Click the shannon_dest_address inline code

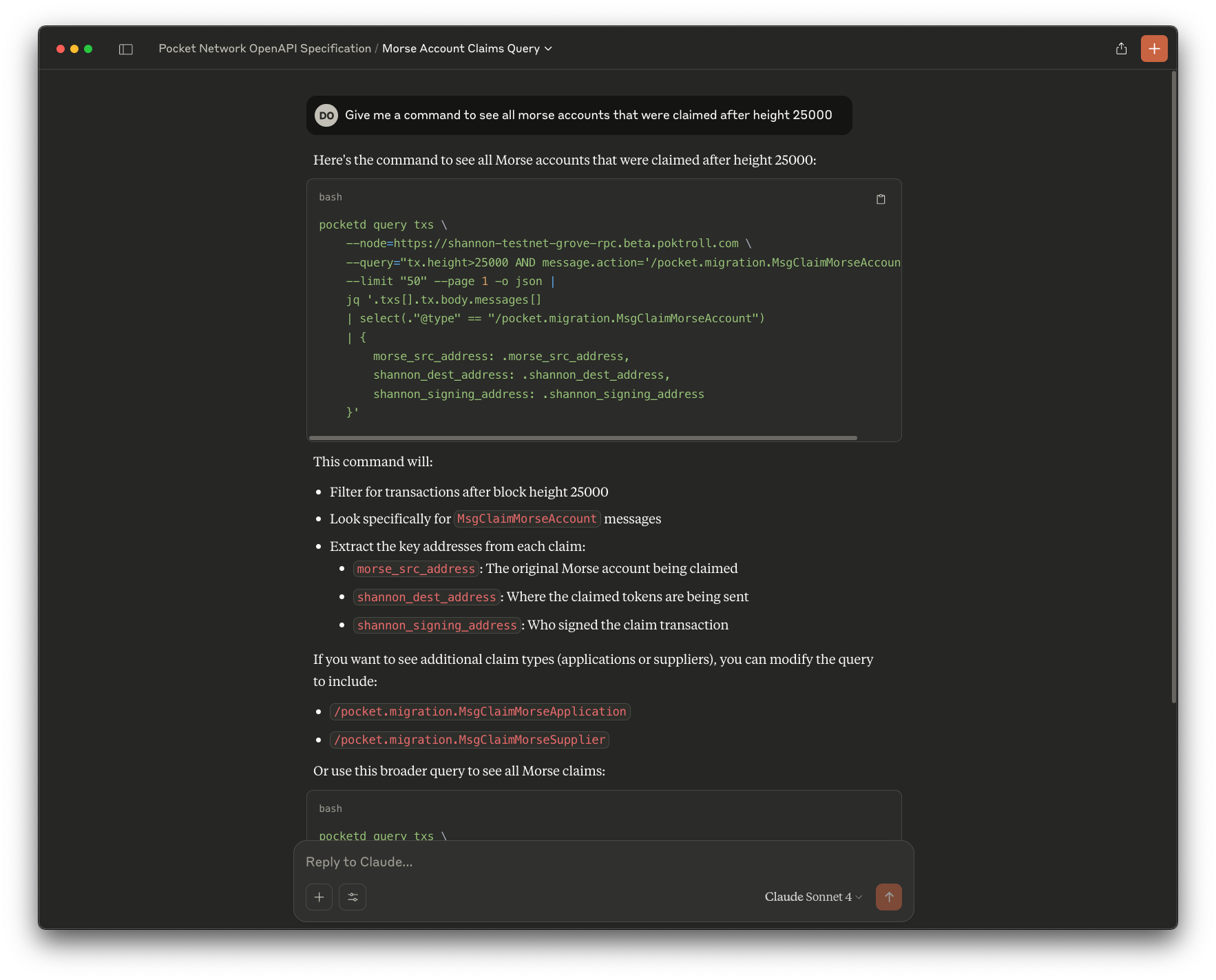coord(426,597)
